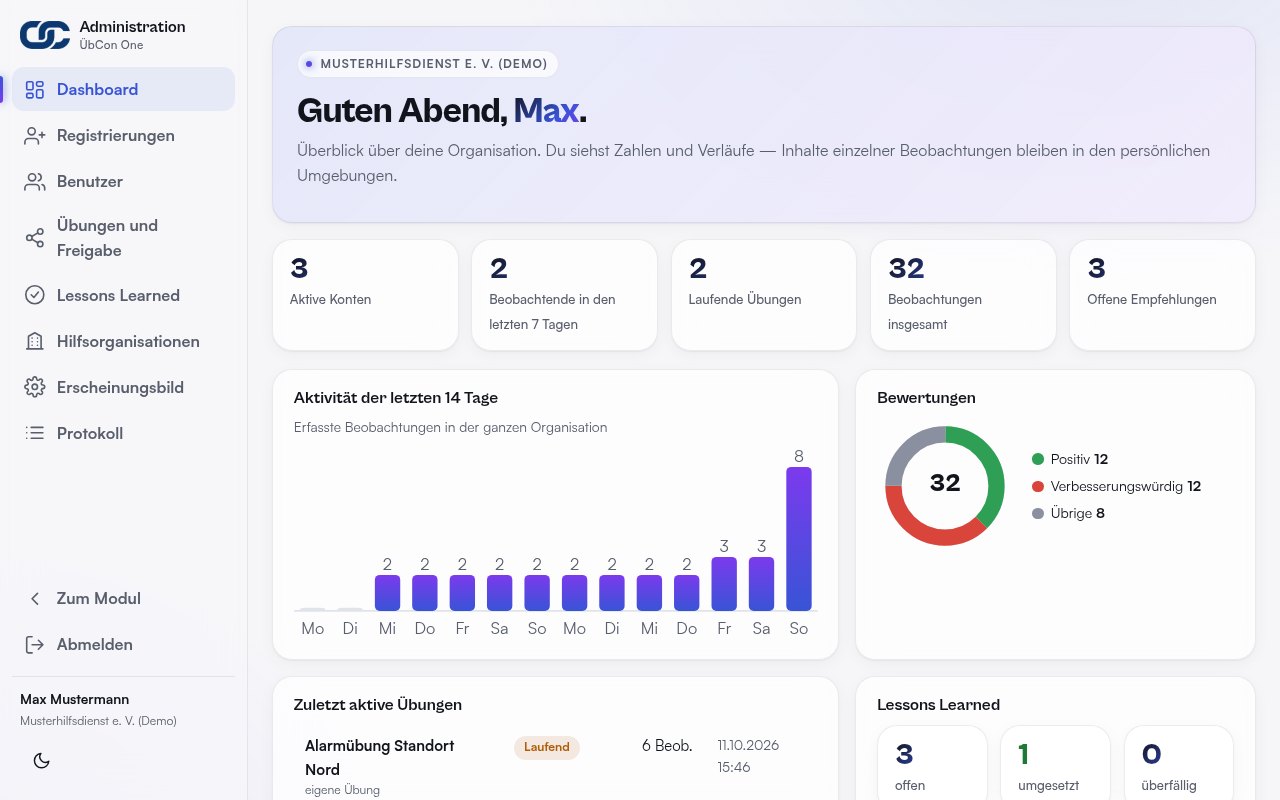
Task: Click the Musterhilfsdienst E. V. (Demo) badge
Action: tap(428, 64)
